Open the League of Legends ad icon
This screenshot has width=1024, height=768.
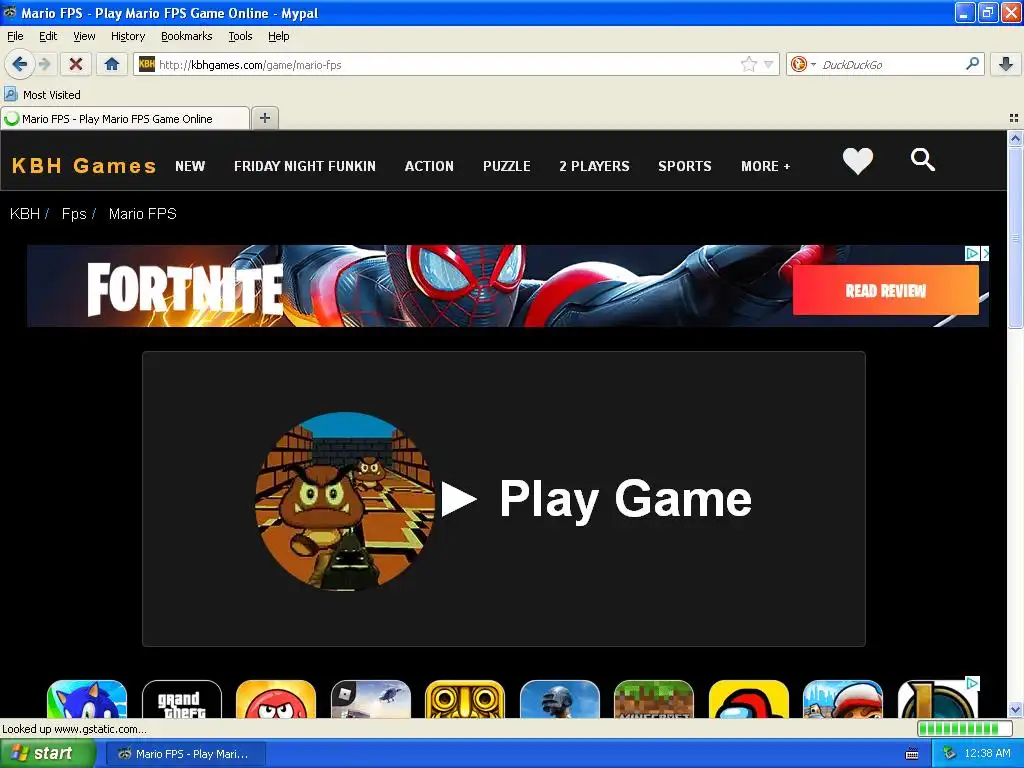coord(937,699)
